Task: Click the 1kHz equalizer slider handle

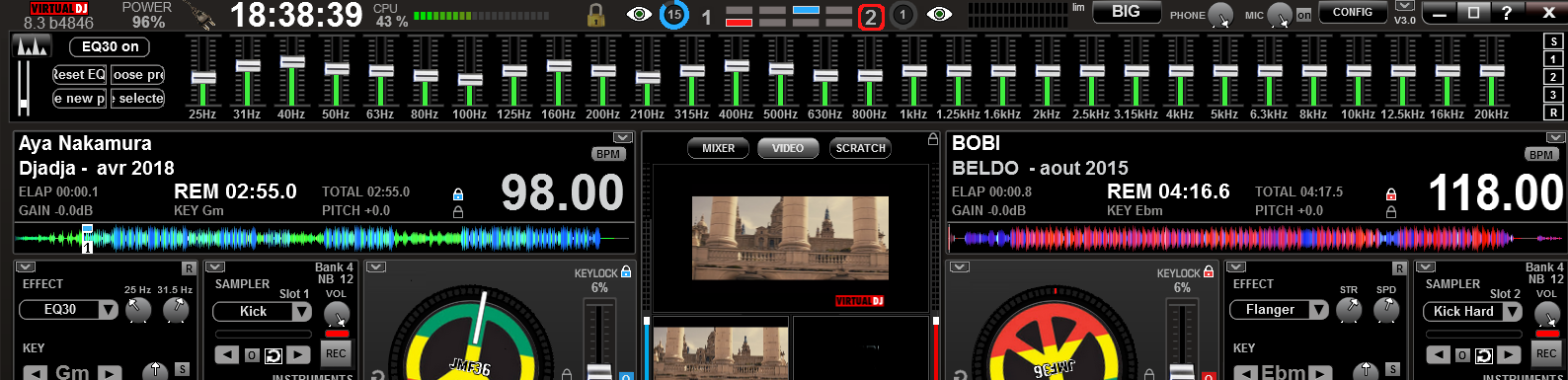Action: 914,70
